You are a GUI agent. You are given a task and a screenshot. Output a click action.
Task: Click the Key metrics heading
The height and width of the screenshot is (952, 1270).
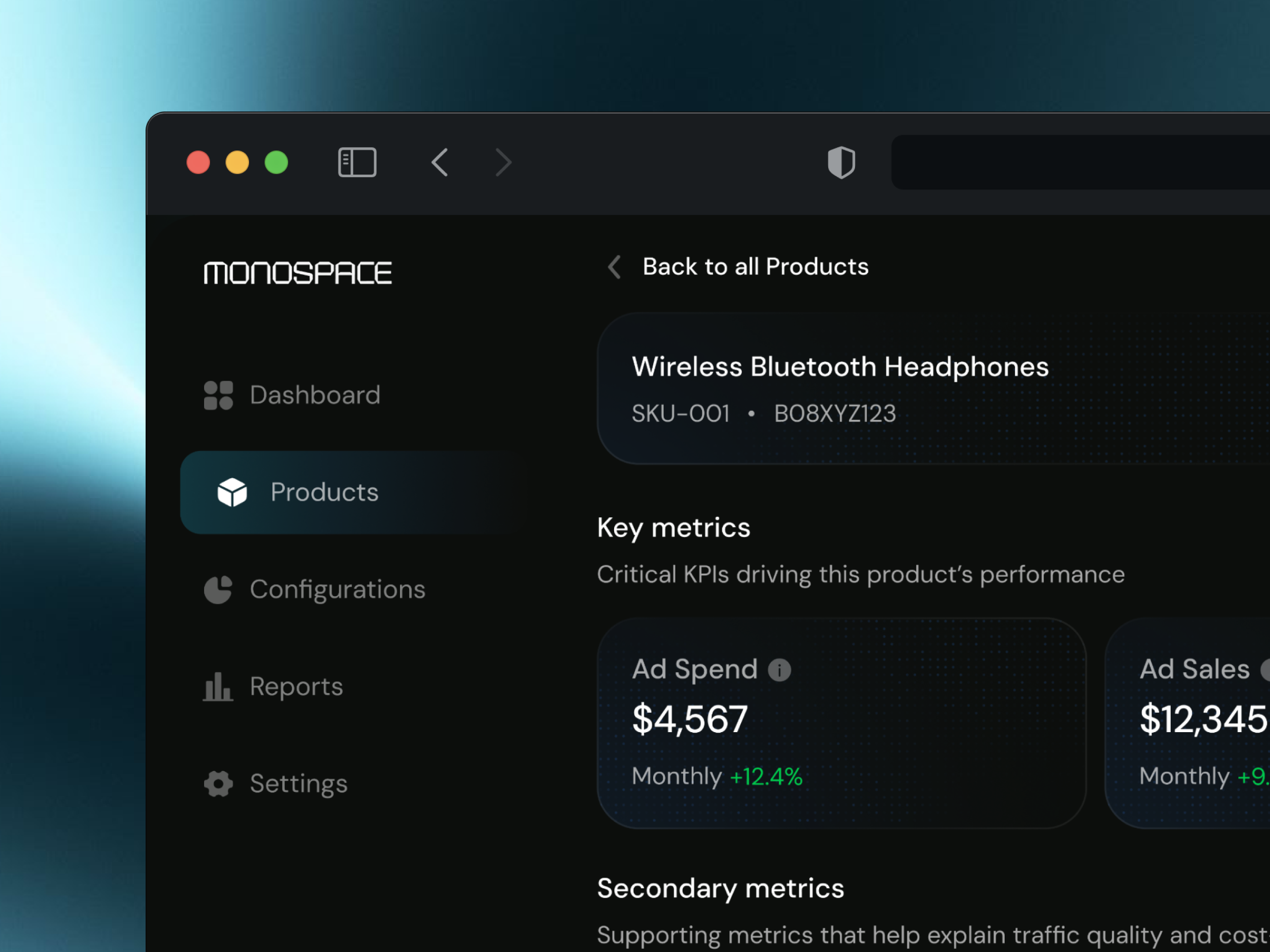click(674, 528)
